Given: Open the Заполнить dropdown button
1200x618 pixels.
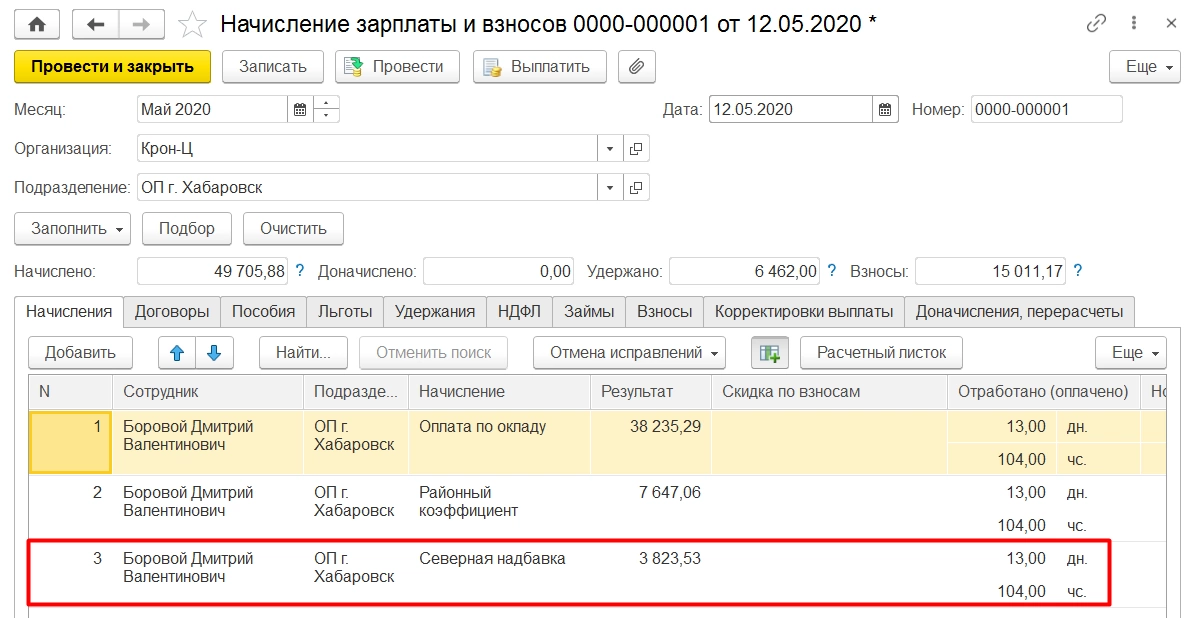Looking at the screenshot, I should point(73,228).
